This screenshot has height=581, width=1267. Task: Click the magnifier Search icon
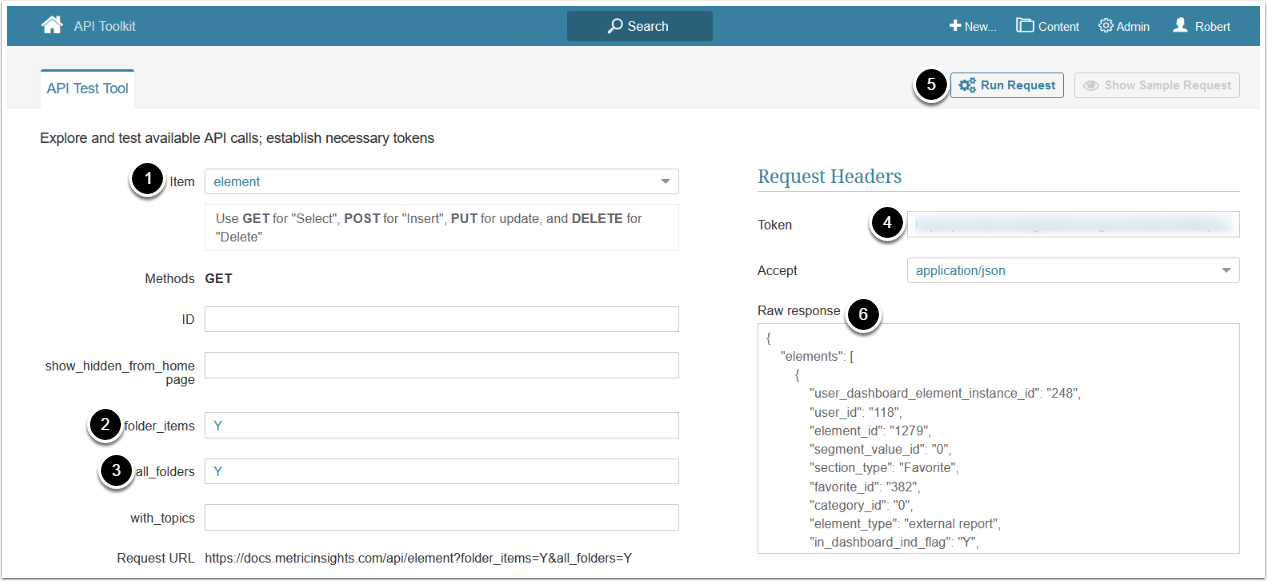616,26
